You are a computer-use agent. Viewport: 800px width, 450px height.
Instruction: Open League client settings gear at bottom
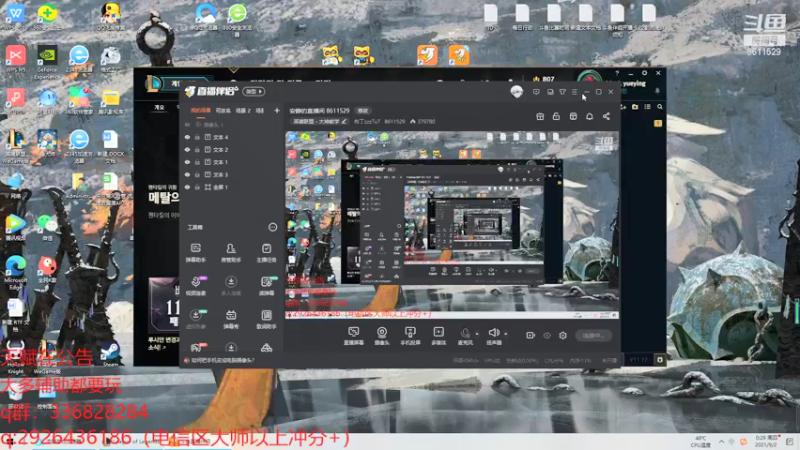click(659, 360)
